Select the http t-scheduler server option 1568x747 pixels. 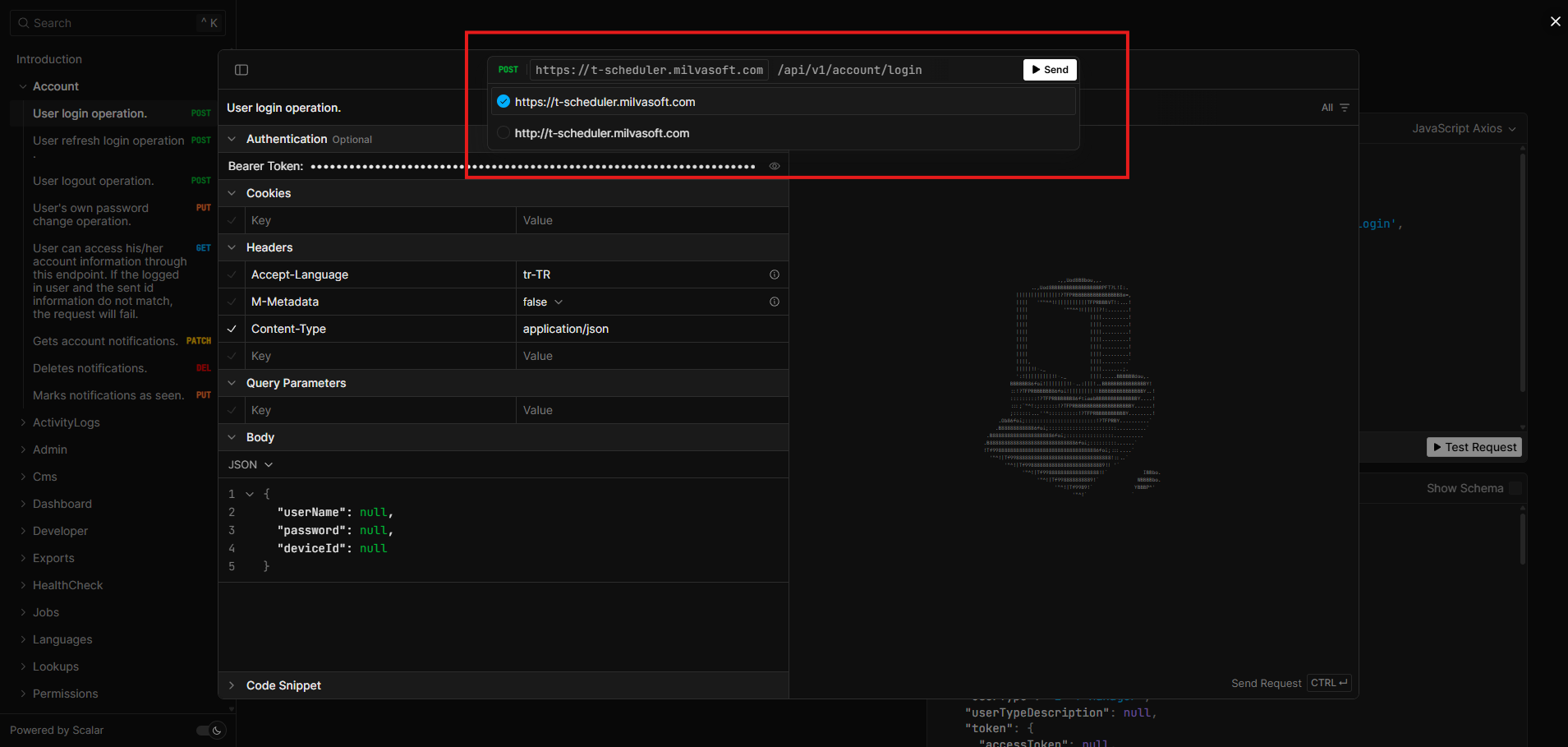(504, 133)
